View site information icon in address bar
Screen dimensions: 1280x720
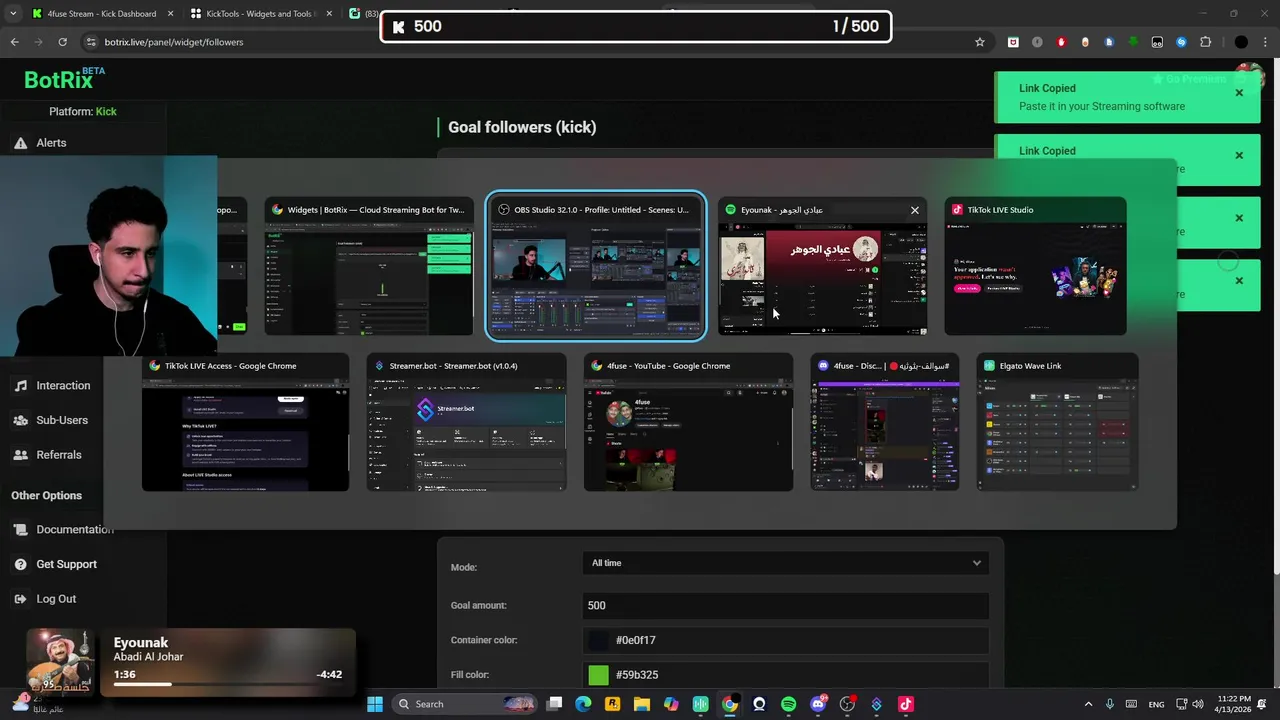point(92,42)
